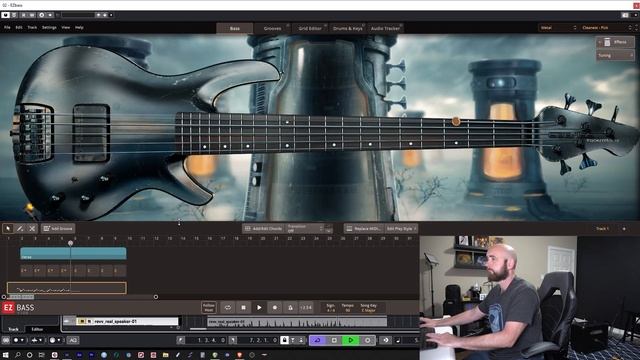
Task: Toggle host cycle loop button
Action: click(x=318, y=340)
